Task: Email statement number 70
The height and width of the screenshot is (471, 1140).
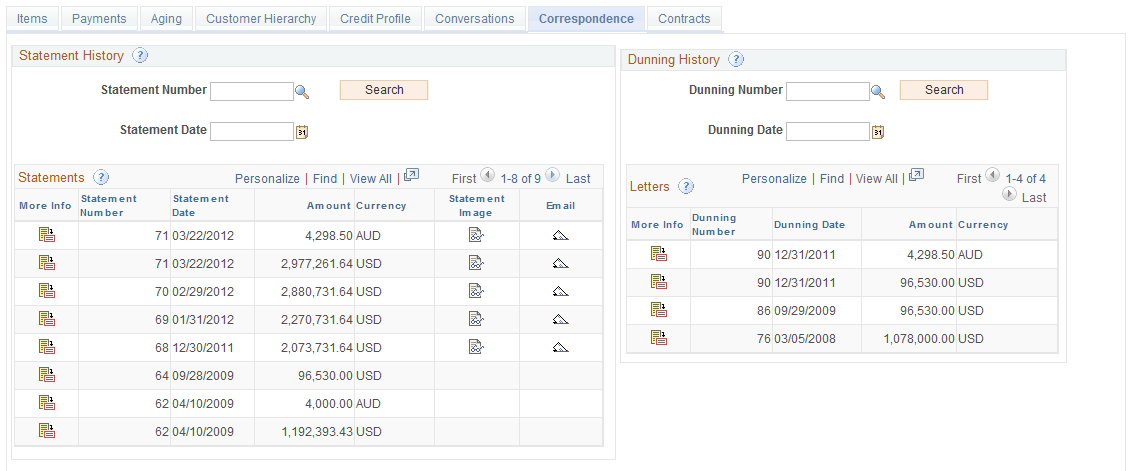Action: tap(560, 291)
